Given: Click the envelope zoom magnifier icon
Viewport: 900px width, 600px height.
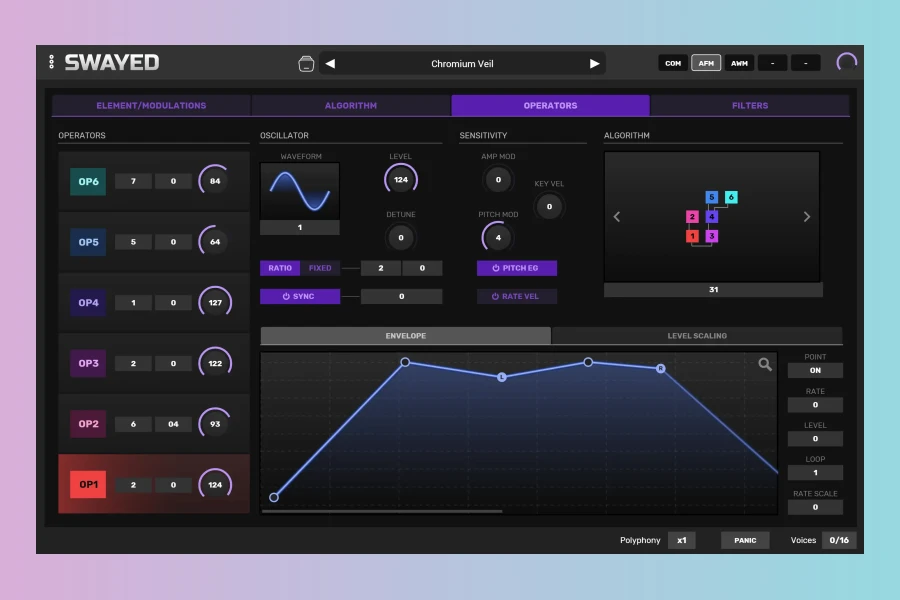Looking at the screenshot, I should (x=765, y=365).
